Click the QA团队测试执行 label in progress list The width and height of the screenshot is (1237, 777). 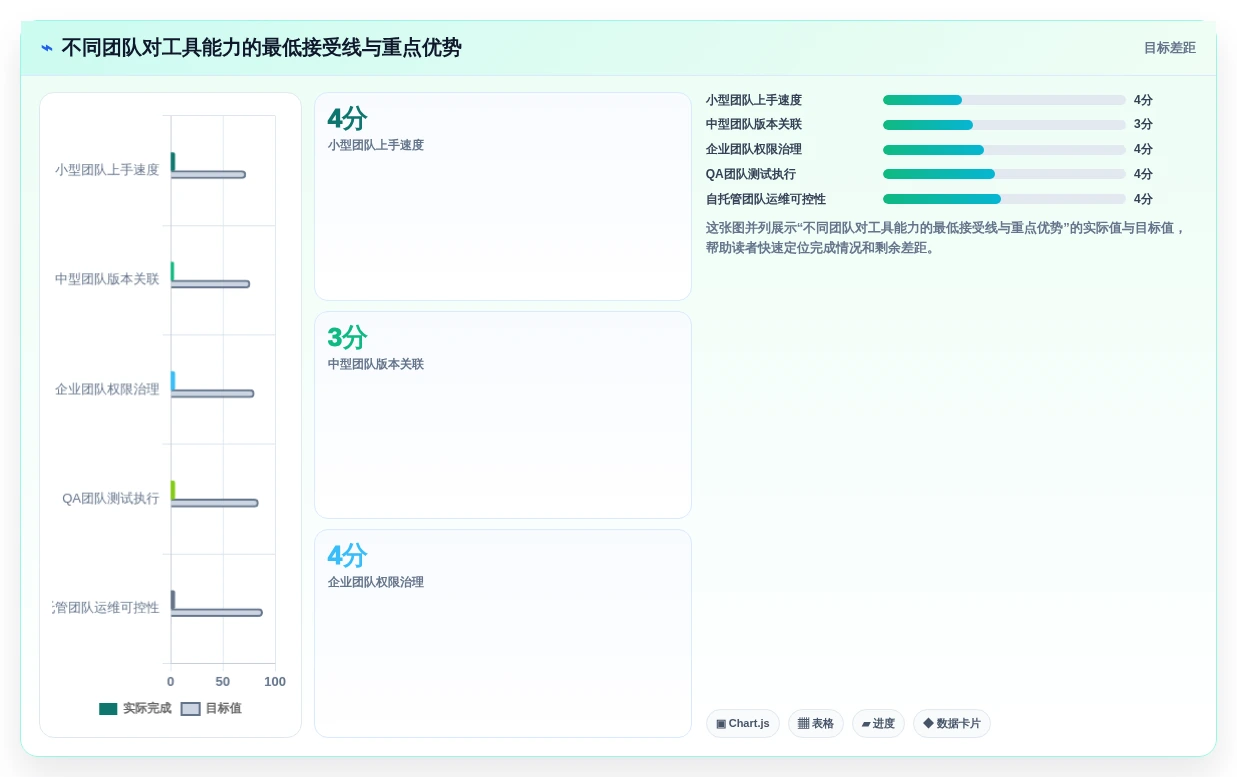(751, 174)
